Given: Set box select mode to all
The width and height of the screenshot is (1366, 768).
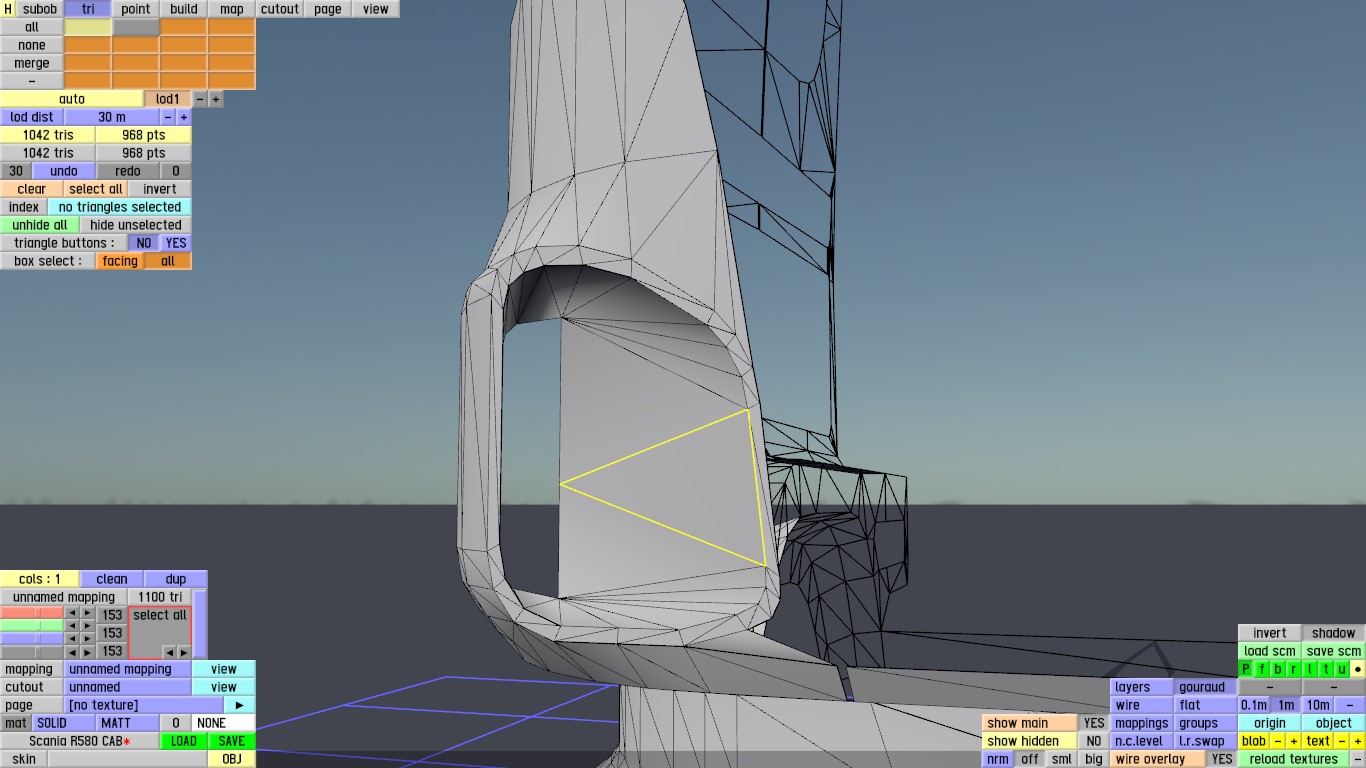Looking at the screenshot, I should pyautogui.click(x=168, y=261).
